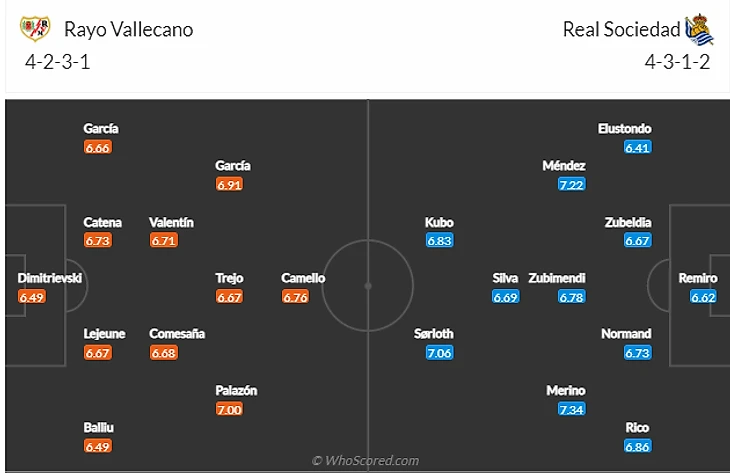Image resolution: width=730 pixels, height=473 pixels.
Task: Select player Zubimendi's name
Action: pos(557,278)
